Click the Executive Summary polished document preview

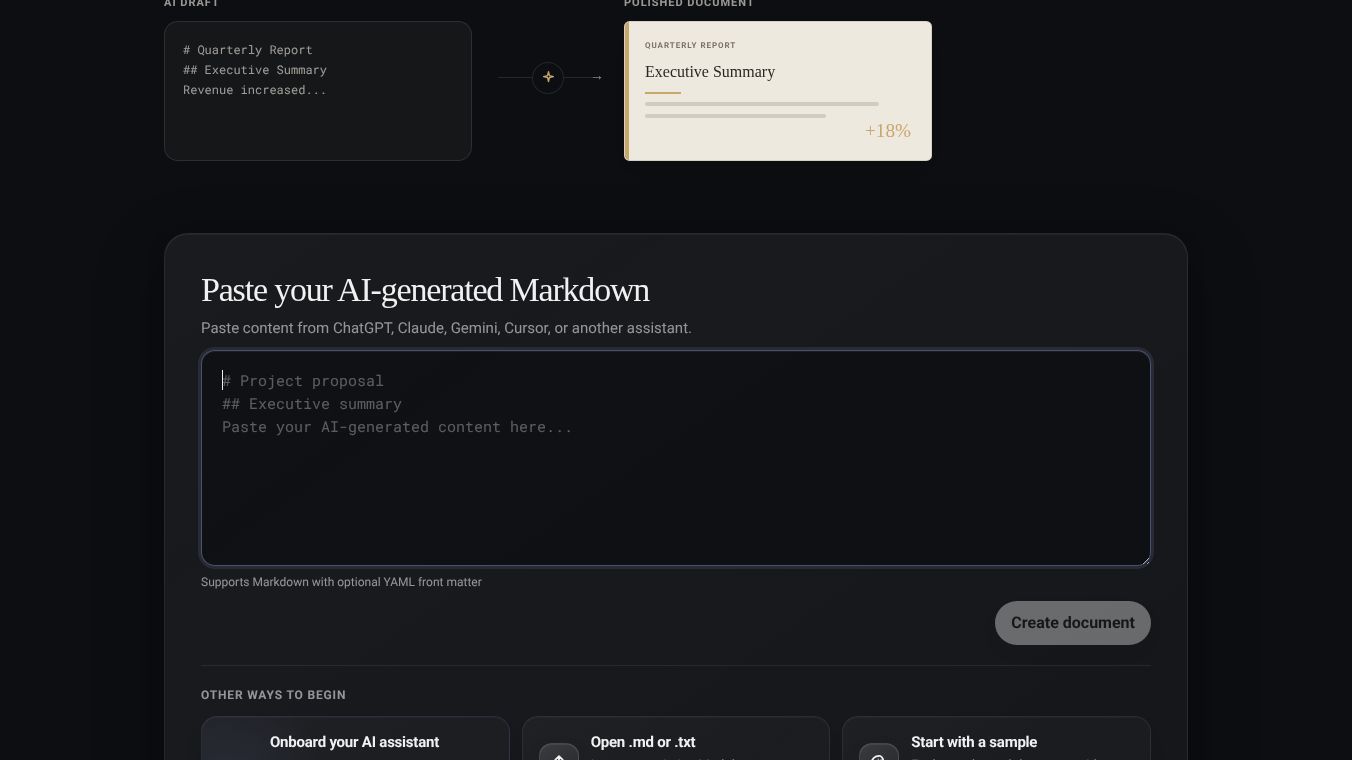pos(778,91)
